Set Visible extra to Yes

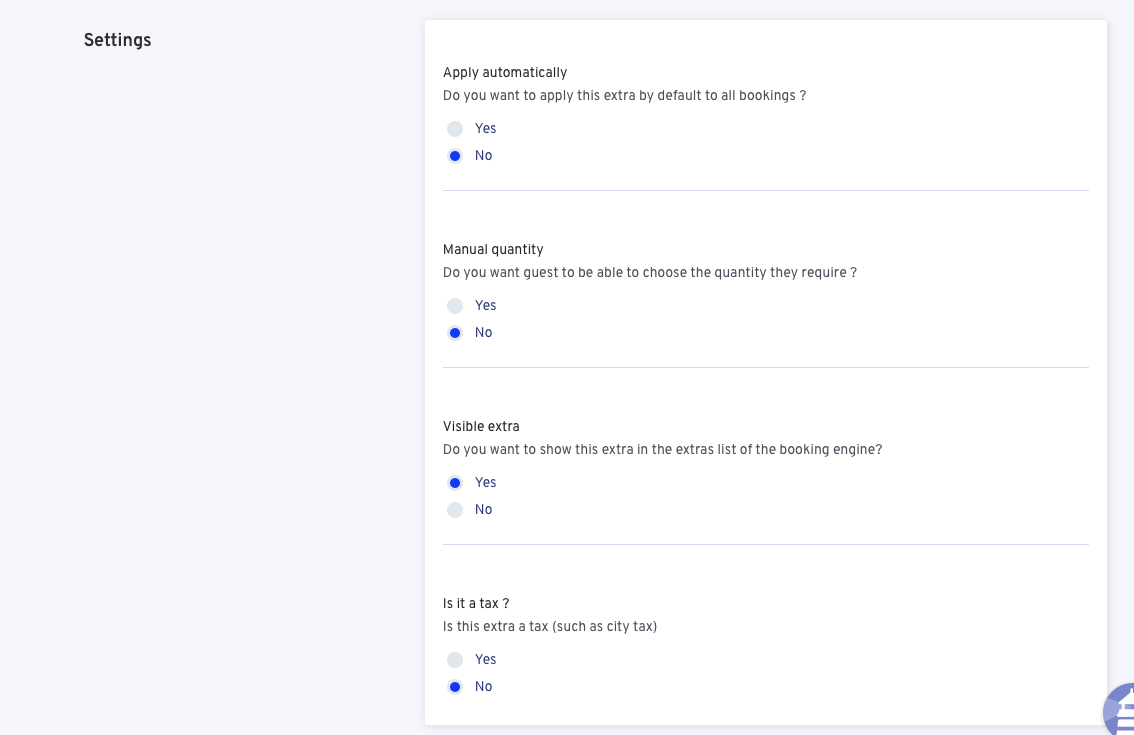[455, 483]
